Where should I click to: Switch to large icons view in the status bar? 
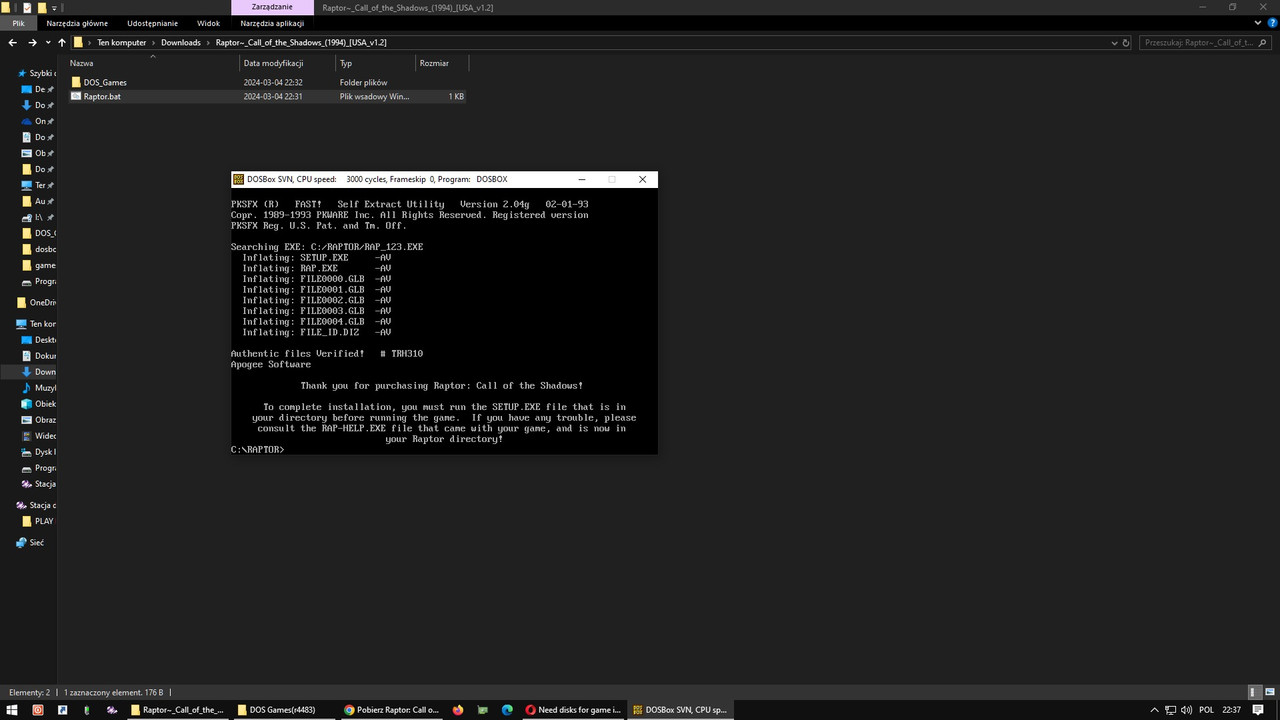coord(1269,692)
